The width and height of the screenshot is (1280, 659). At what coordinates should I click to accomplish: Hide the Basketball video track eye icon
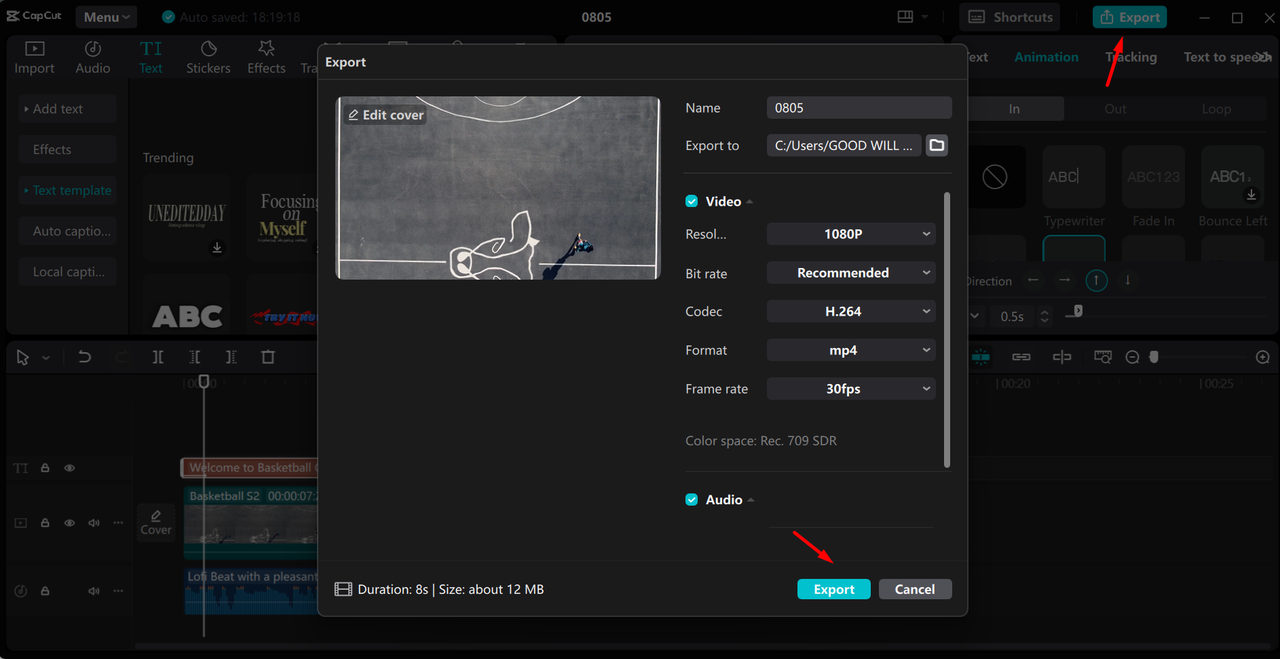point(70,523)
